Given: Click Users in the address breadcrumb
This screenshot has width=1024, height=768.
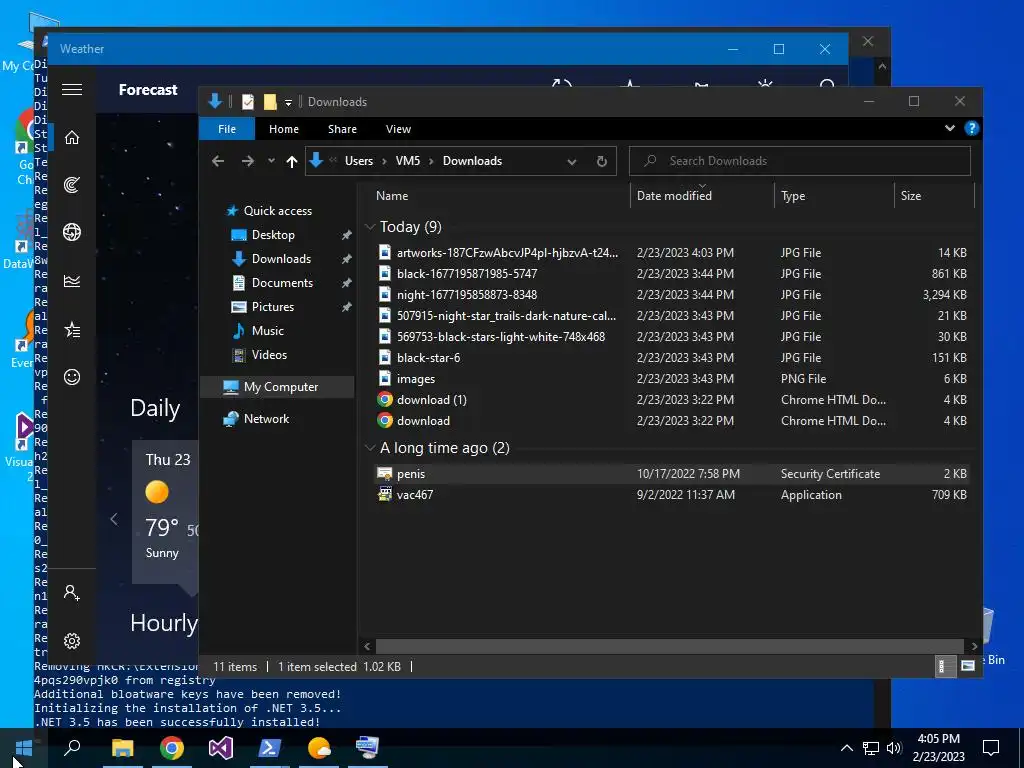Looking at the screenshot, I should tap(359, 161).
